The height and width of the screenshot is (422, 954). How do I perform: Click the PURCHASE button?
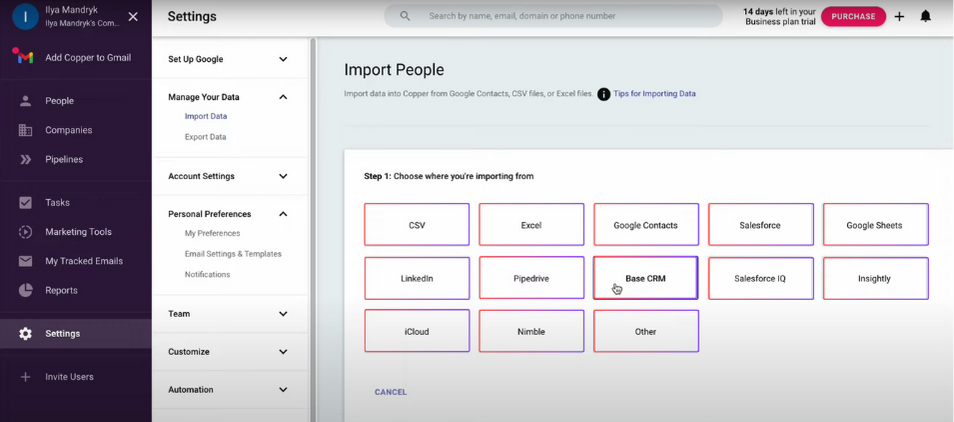tap(853, 16)
